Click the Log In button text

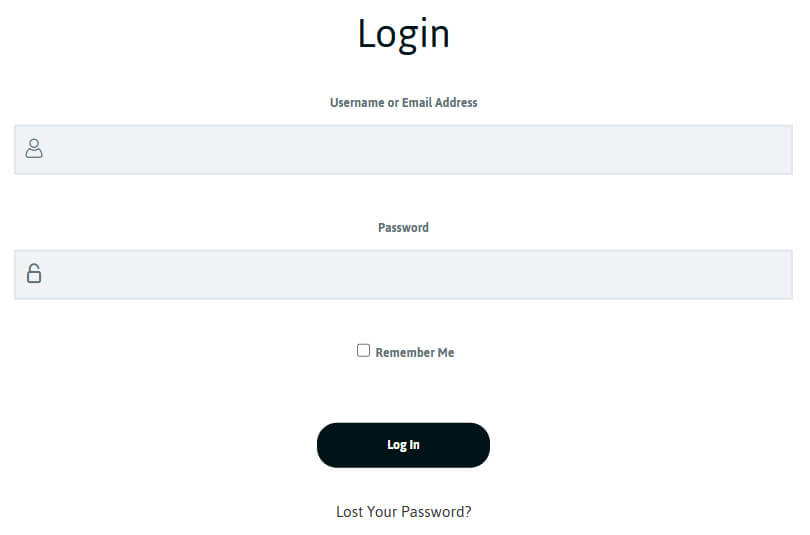pyautogui.click(x=403, y=445)
